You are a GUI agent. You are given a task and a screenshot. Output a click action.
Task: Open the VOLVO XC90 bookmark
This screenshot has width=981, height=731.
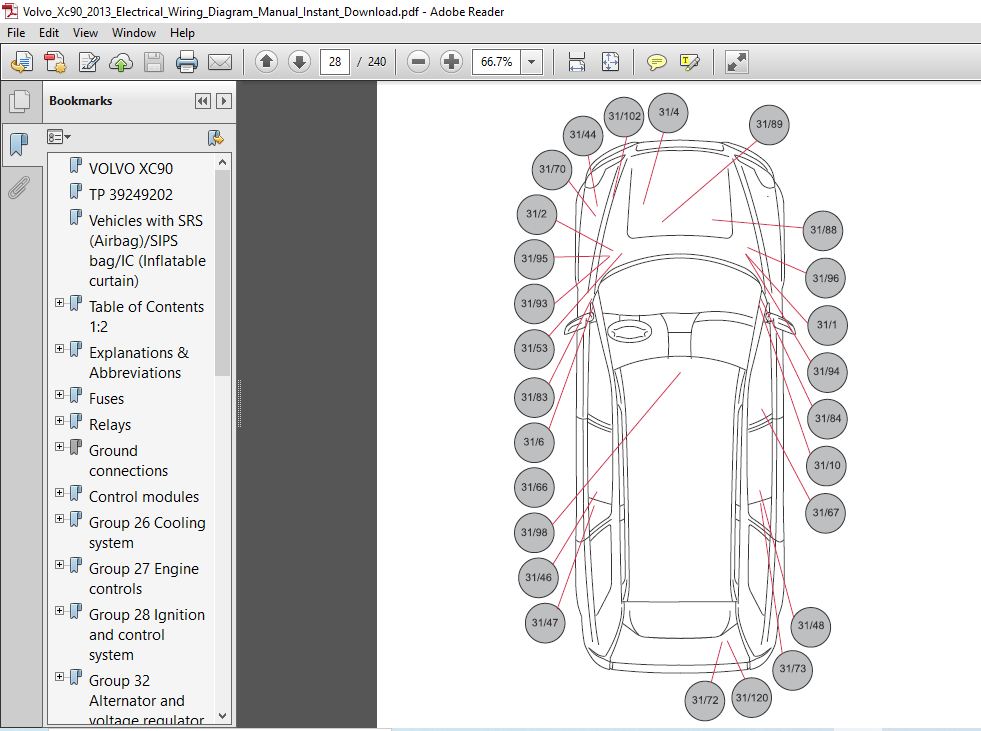coord(131,169)
